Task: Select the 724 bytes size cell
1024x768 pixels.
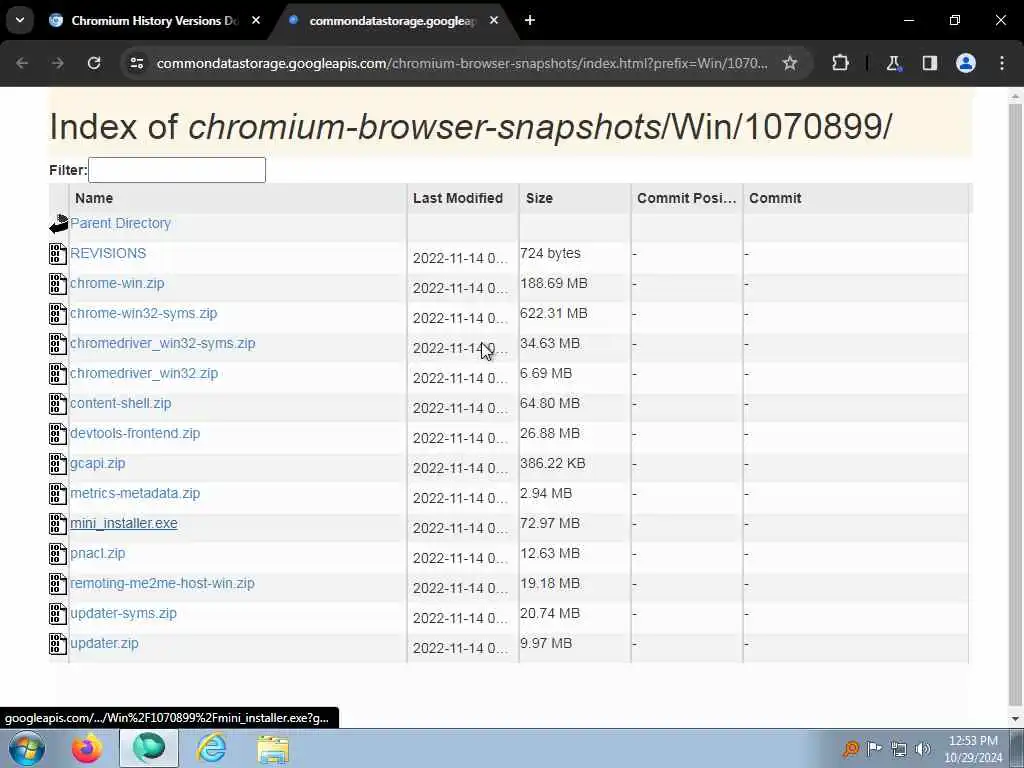Action: pyautogui.click(x=550, y=253)
